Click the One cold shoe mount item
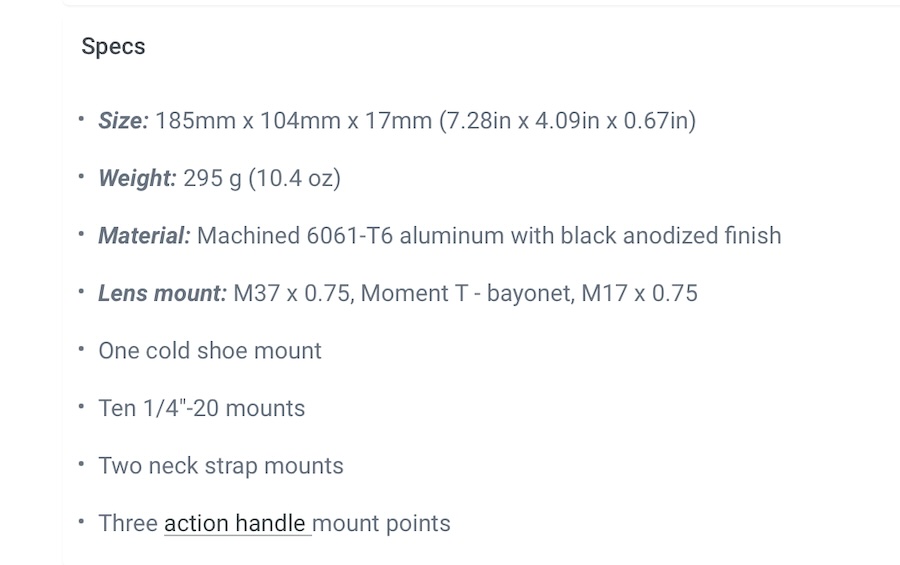900x565 pixels. click(x=210, y=351)
